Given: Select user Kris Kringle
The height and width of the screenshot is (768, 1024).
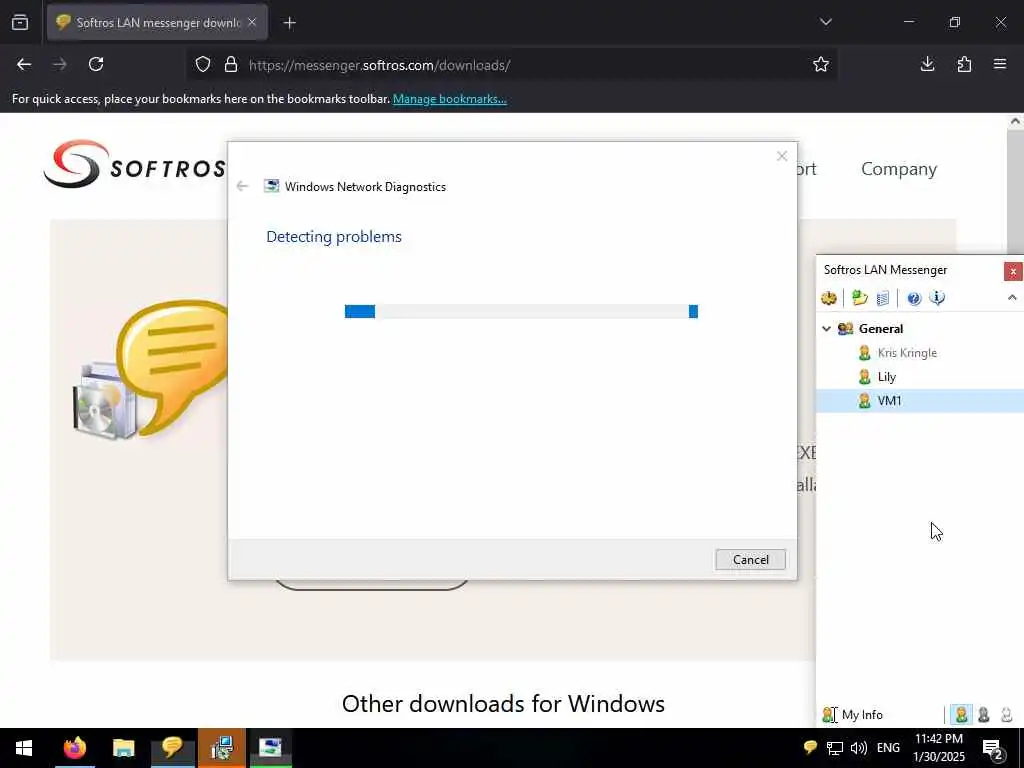Looking at the screenshot, I should click(x=906, y=353).
